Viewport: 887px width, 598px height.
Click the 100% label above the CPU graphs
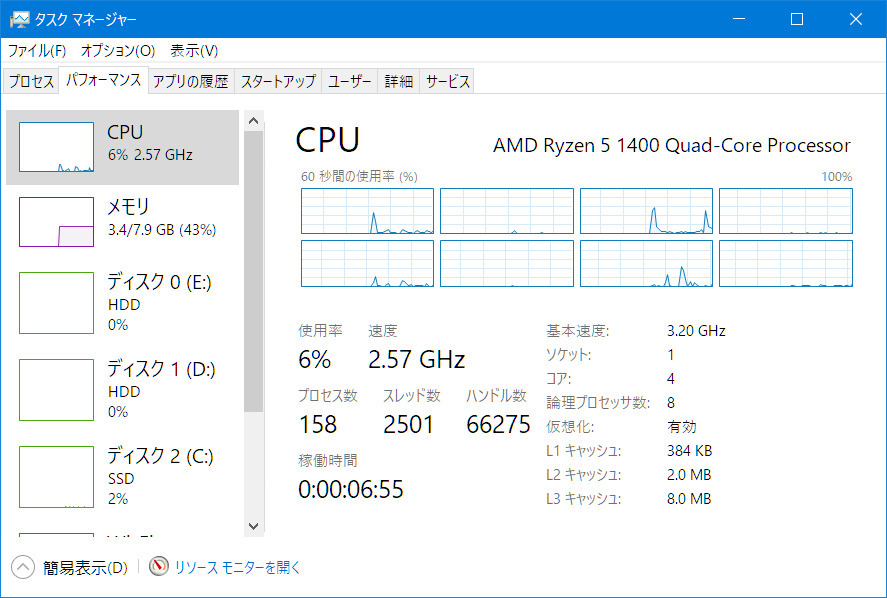click(x=839, y=176)
